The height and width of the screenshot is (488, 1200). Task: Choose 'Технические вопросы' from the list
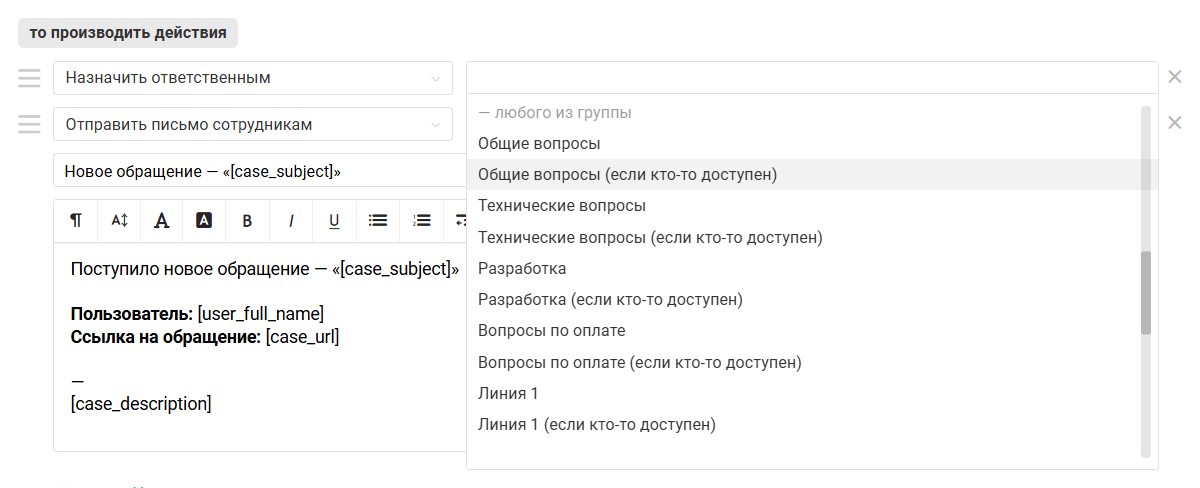tap(561, 206)
